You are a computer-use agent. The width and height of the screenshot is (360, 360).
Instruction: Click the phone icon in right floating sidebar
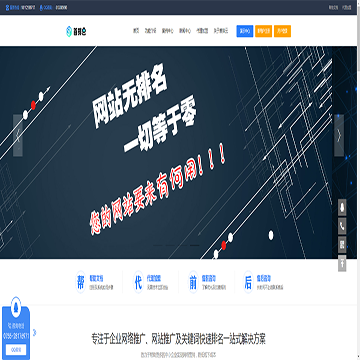click(x=342, y=227)
